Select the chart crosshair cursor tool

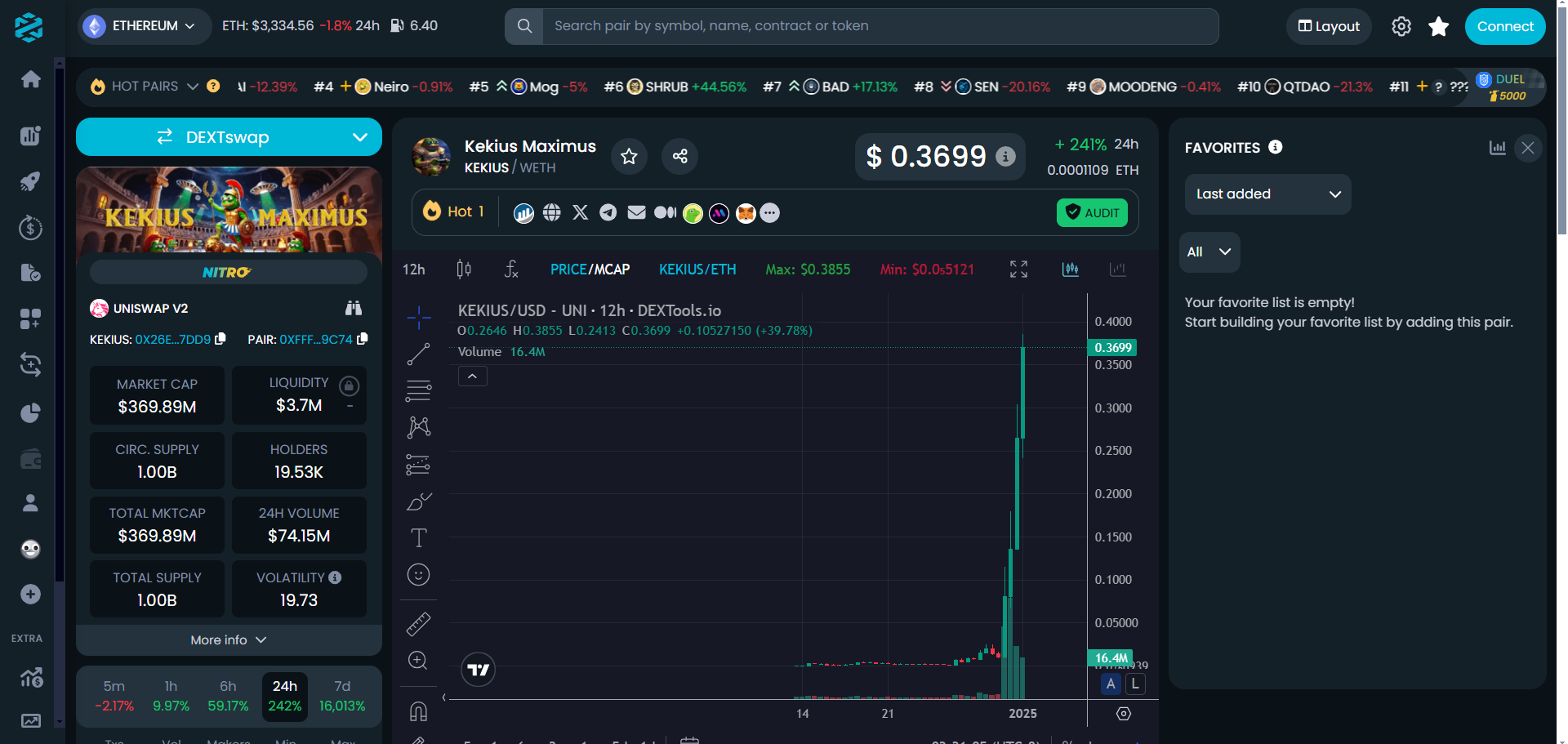[x=418, y=317]
